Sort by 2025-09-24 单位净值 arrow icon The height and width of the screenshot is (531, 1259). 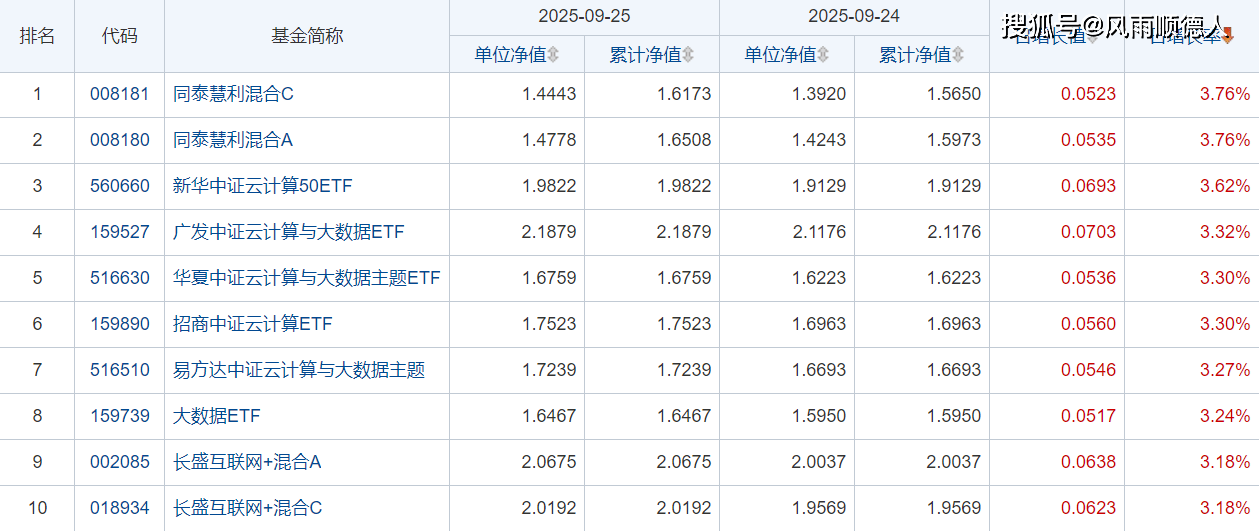tap(823, 55)
